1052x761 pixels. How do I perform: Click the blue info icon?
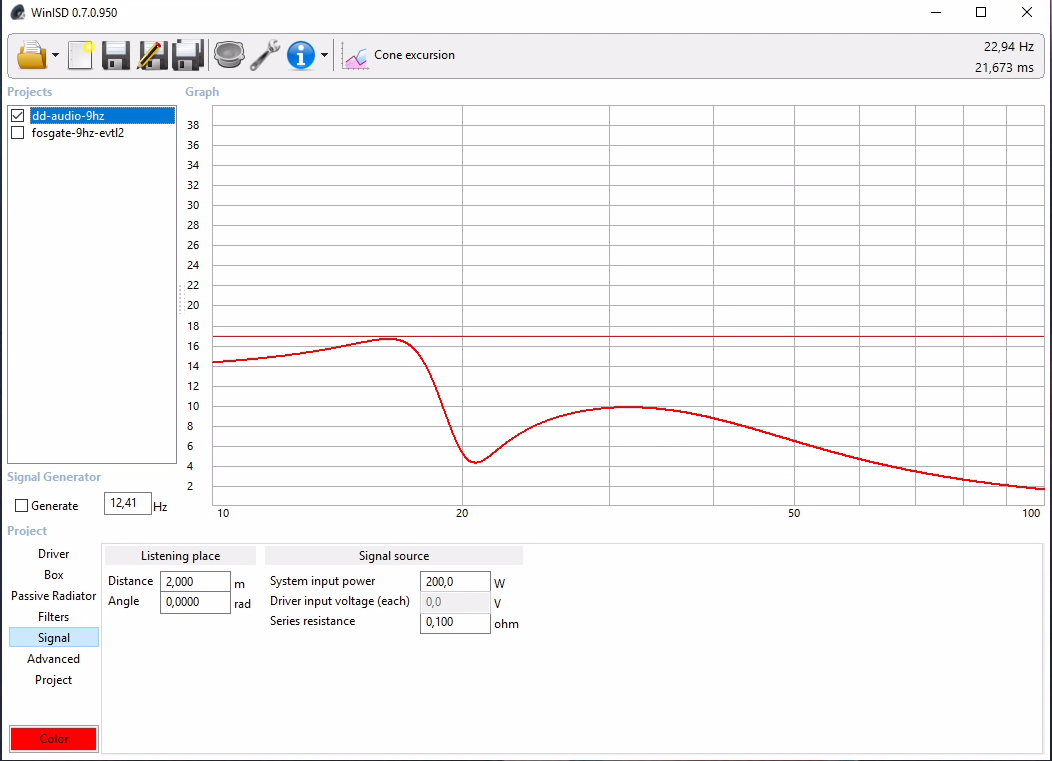coord(301,55)
